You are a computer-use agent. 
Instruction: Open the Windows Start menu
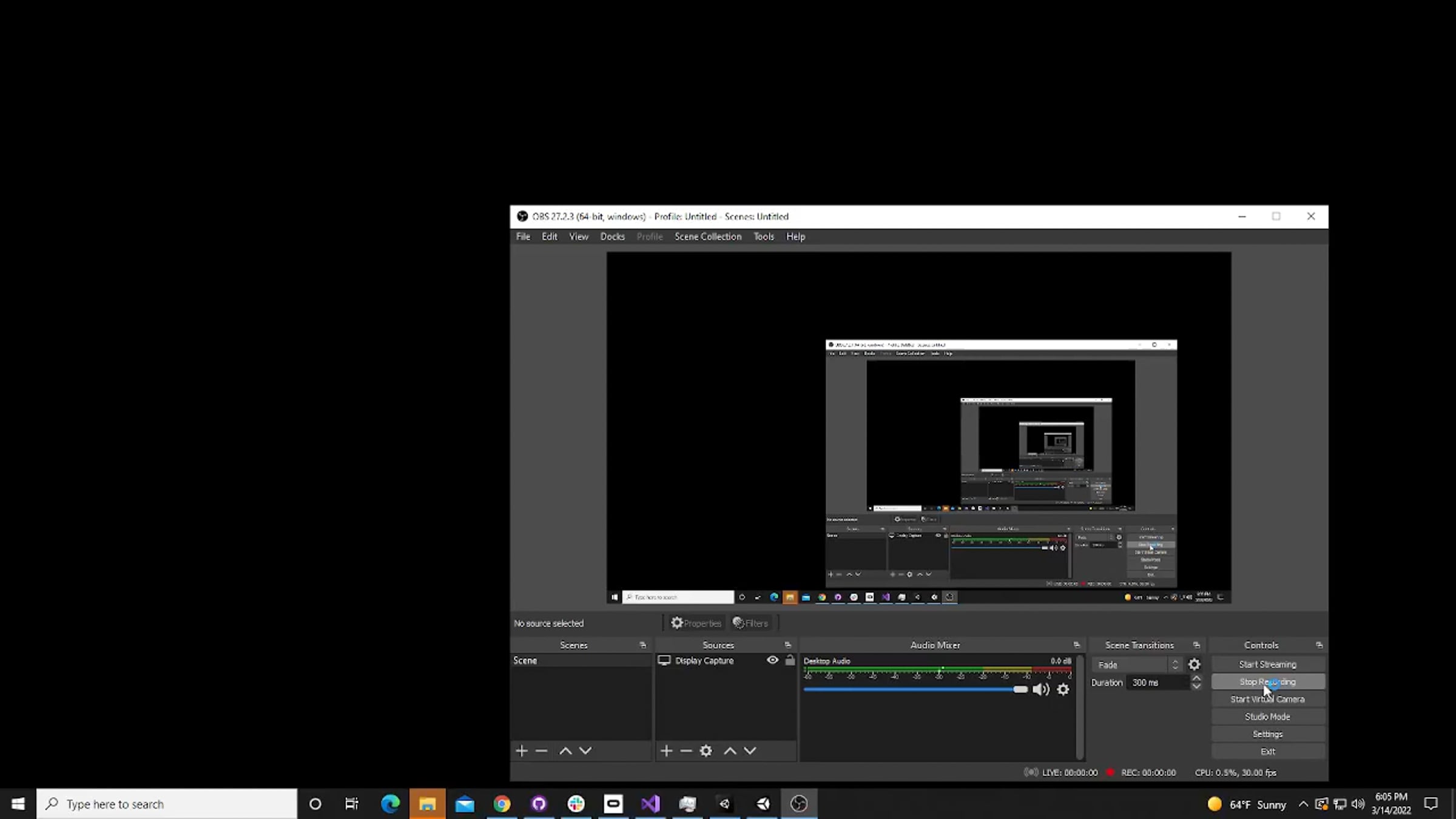pos(18,804)
